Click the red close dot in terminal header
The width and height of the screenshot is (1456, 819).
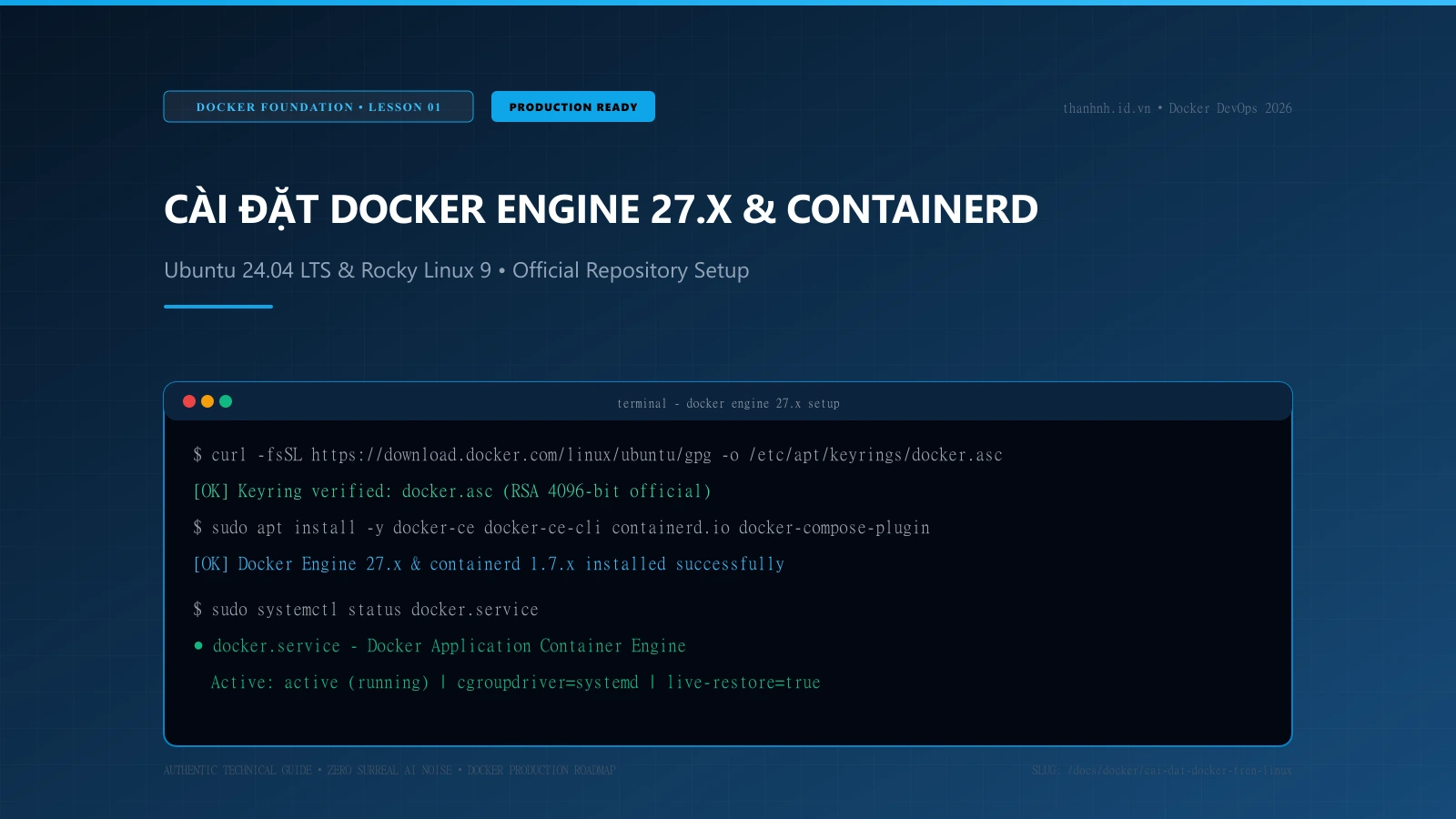tap(189, 401)
